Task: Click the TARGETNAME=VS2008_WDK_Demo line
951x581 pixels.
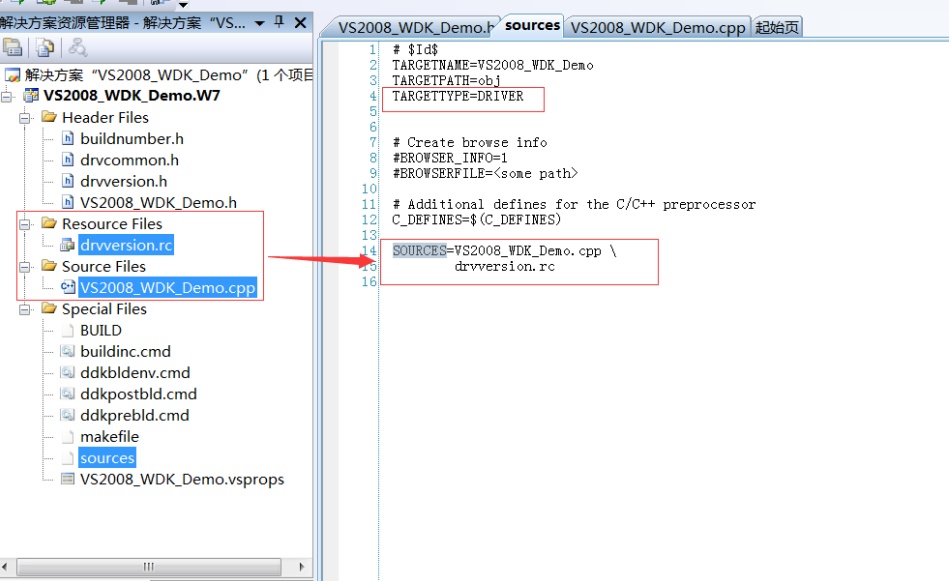Action: point(492,65)
